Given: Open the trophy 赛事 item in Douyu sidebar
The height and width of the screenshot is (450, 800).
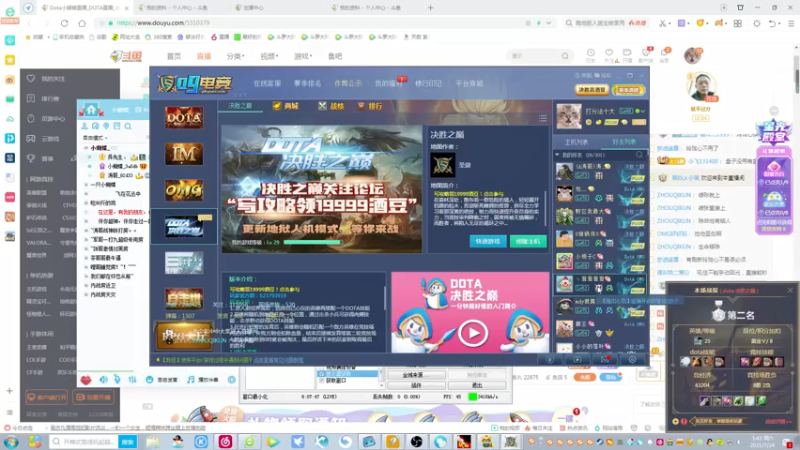Looking at the screenshot, I should pyautogui.click(x=41, y=158).
